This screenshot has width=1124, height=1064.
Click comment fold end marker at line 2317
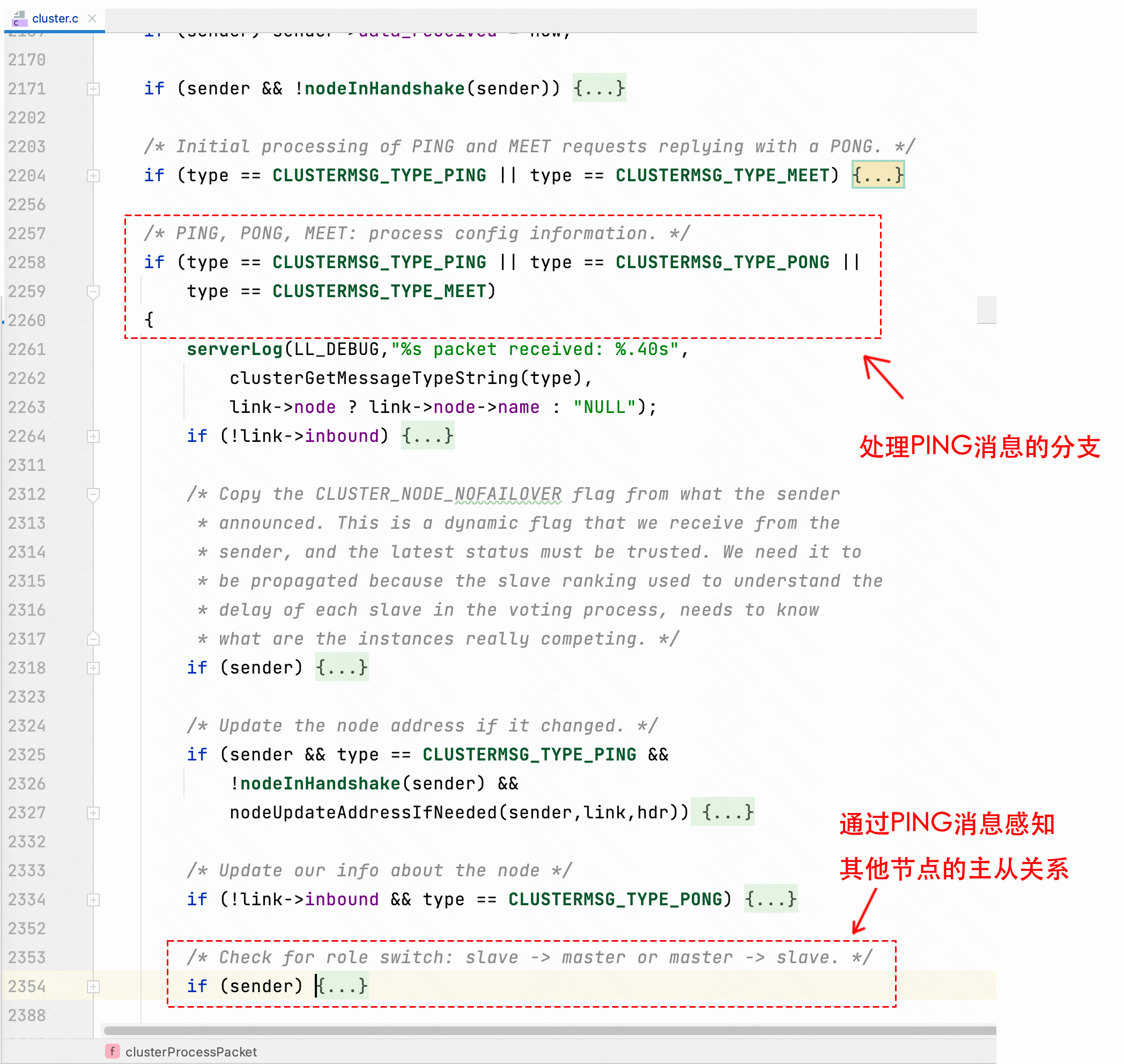pos(93,639)
